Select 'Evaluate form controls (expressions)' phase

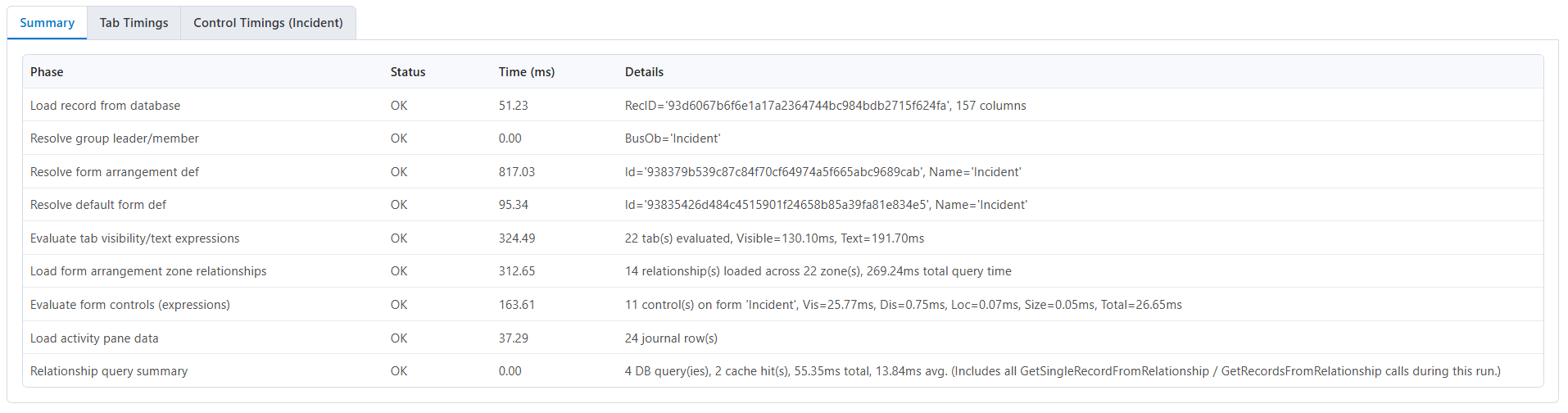coord(130,305)
